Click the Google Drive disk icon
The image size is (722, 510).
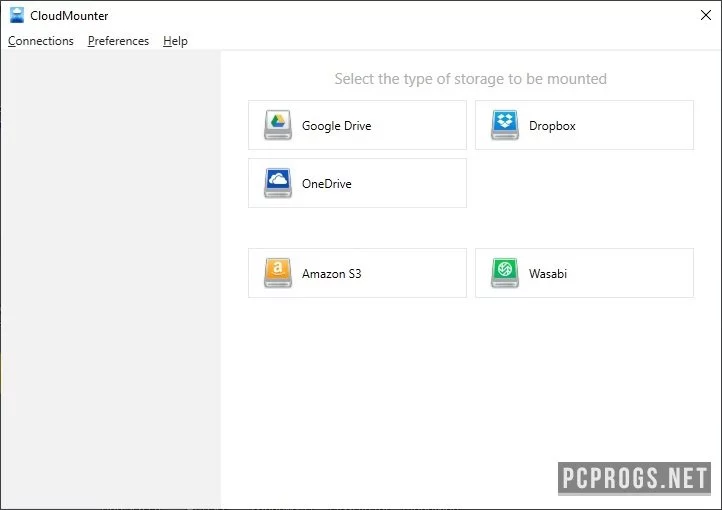[278, 125]
